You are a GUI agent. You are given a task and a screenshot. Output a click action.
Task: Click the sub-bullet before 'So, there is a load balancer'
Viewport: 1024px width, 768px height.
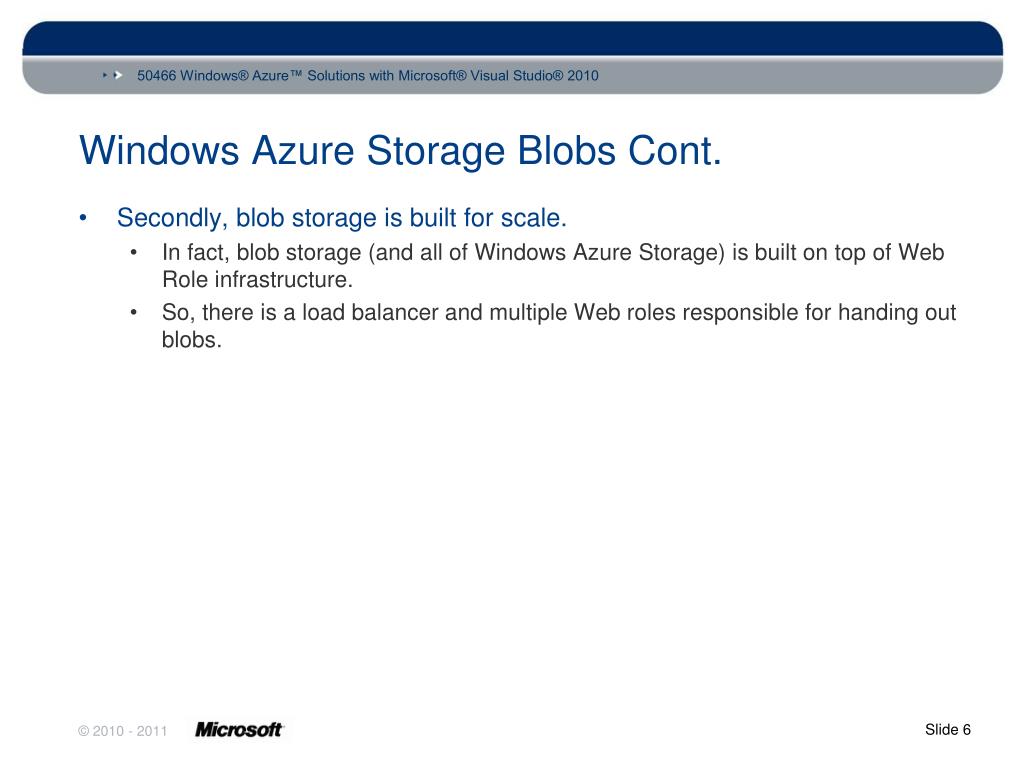tap(134, 312)
